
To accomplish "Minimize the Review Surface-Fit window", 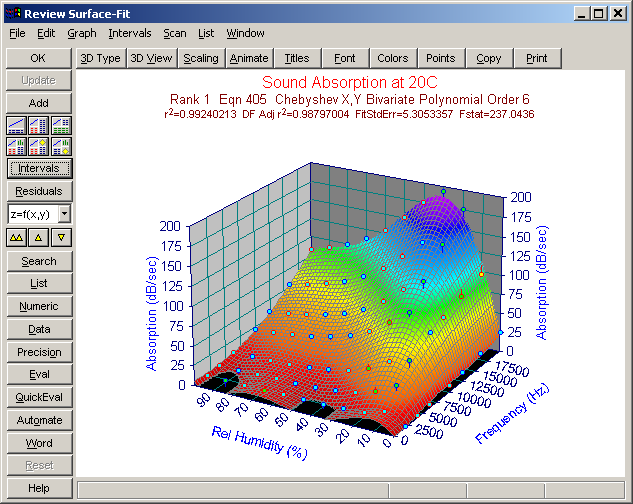I will pos(581,14).
